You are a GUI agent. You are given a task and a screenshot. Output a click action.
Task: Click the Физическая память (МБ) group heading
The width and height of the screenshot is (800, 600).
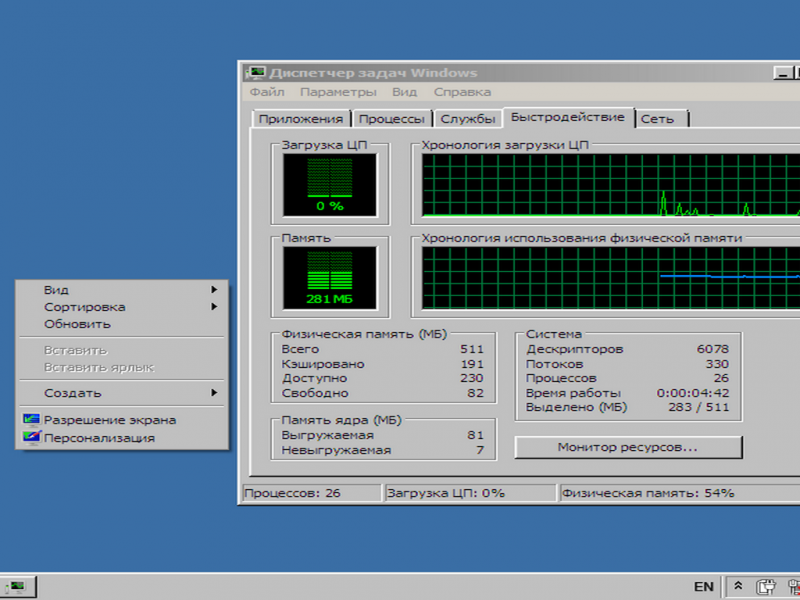coord(364,334)
